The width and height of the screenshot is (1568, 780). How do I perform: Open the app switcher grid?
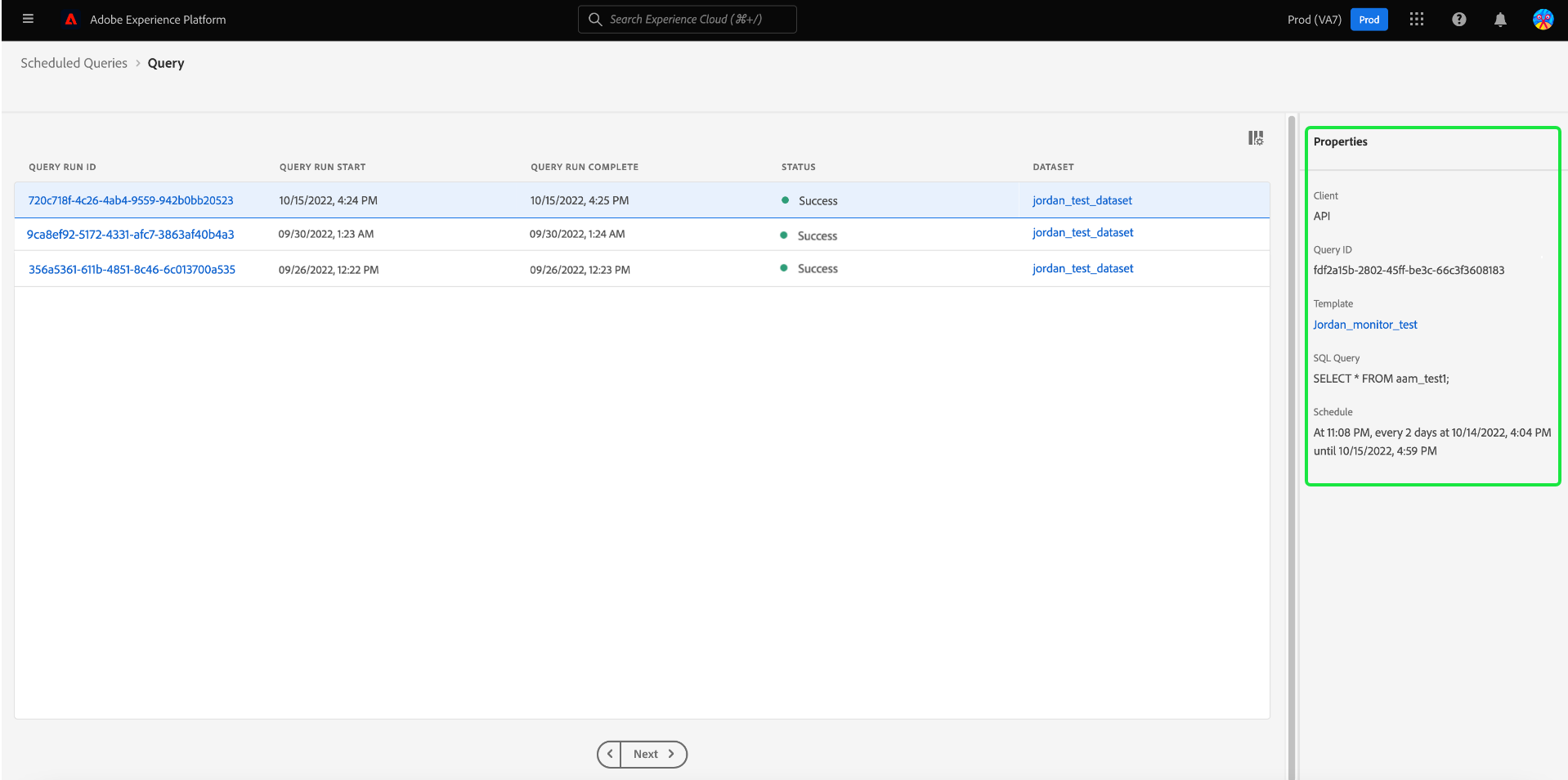click(1417, 19)
